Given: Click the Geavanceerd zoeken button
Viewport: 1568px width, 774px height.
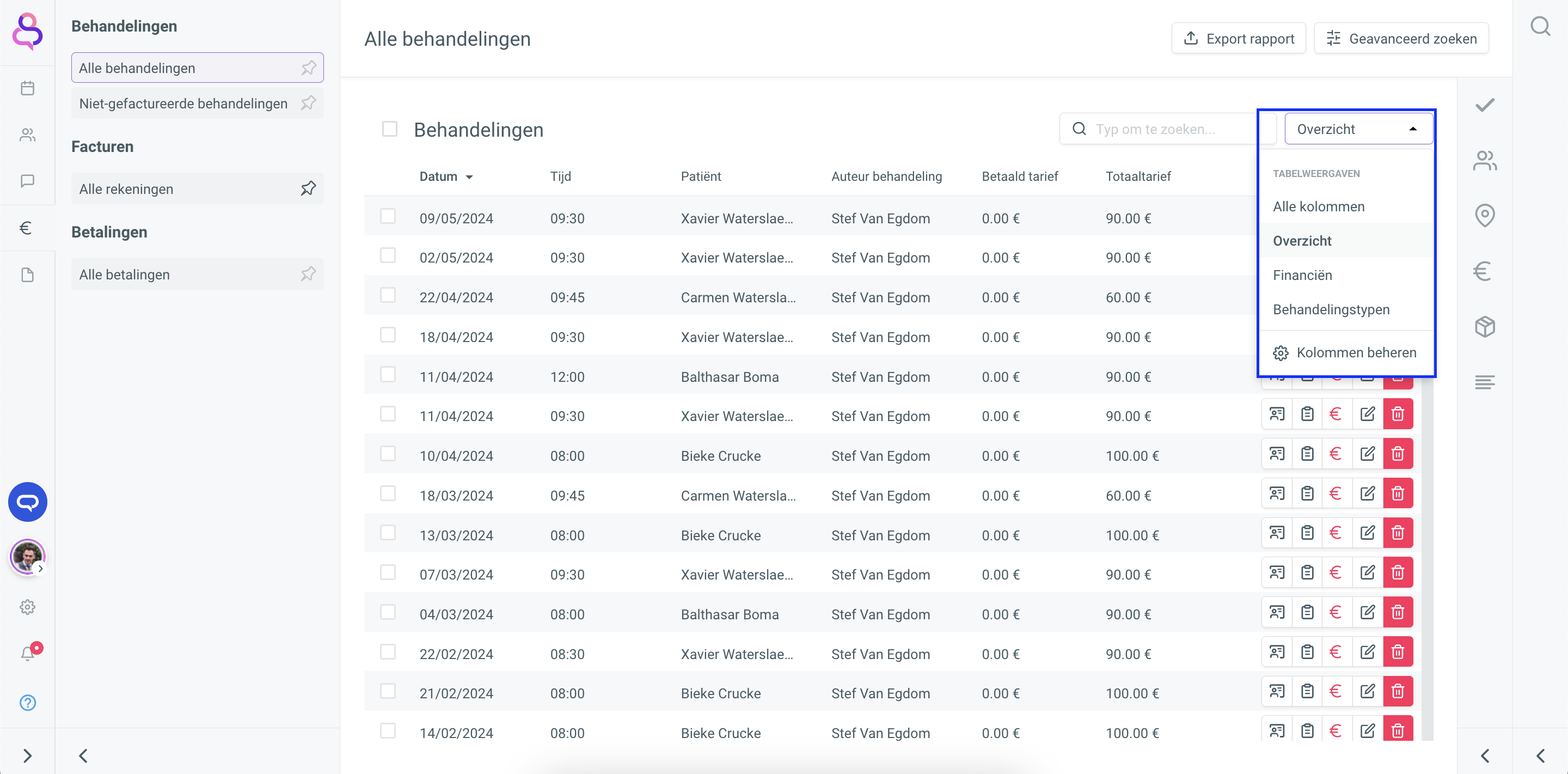Looking at the screenshot, I should click(x=1401, y=38).
